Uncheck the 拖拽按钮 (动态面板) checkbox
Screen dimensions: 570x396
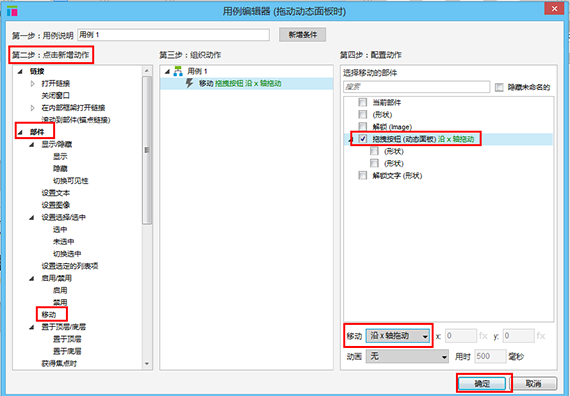click(x=362, y=139)
